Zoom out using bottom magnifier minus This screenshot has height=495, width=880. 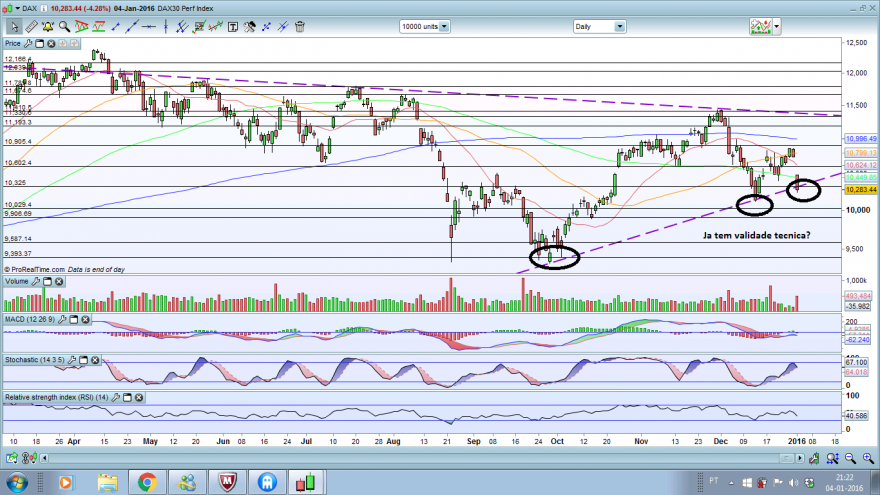[x=850, y=459]
